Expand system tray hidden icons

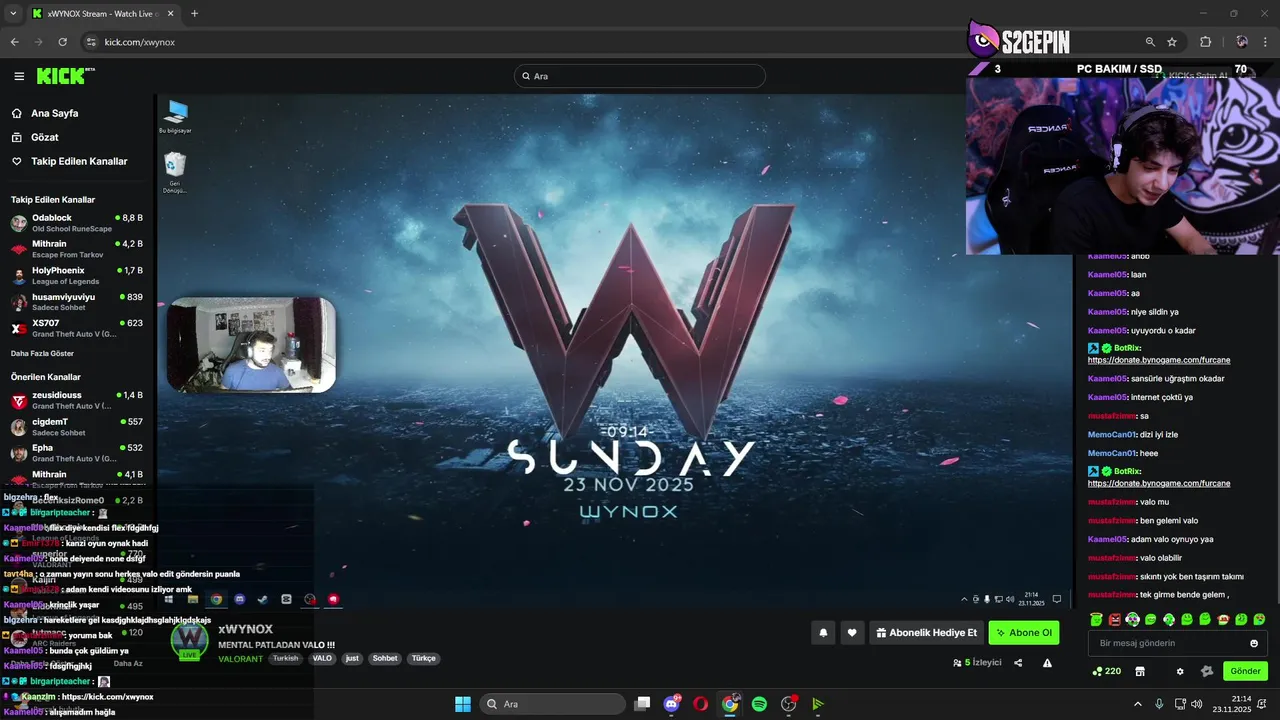click(1137, 704)
